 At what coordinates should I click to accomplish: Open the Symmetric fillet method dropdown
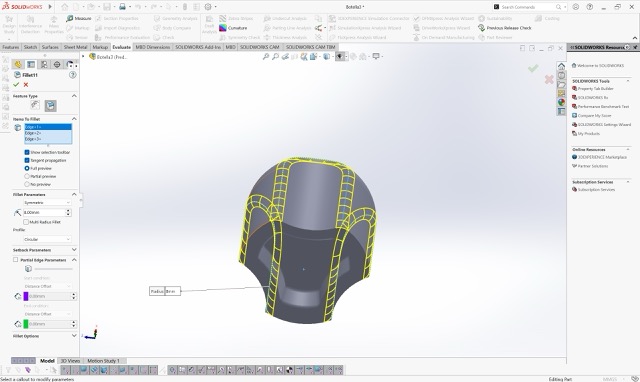[x=47, y=202]
